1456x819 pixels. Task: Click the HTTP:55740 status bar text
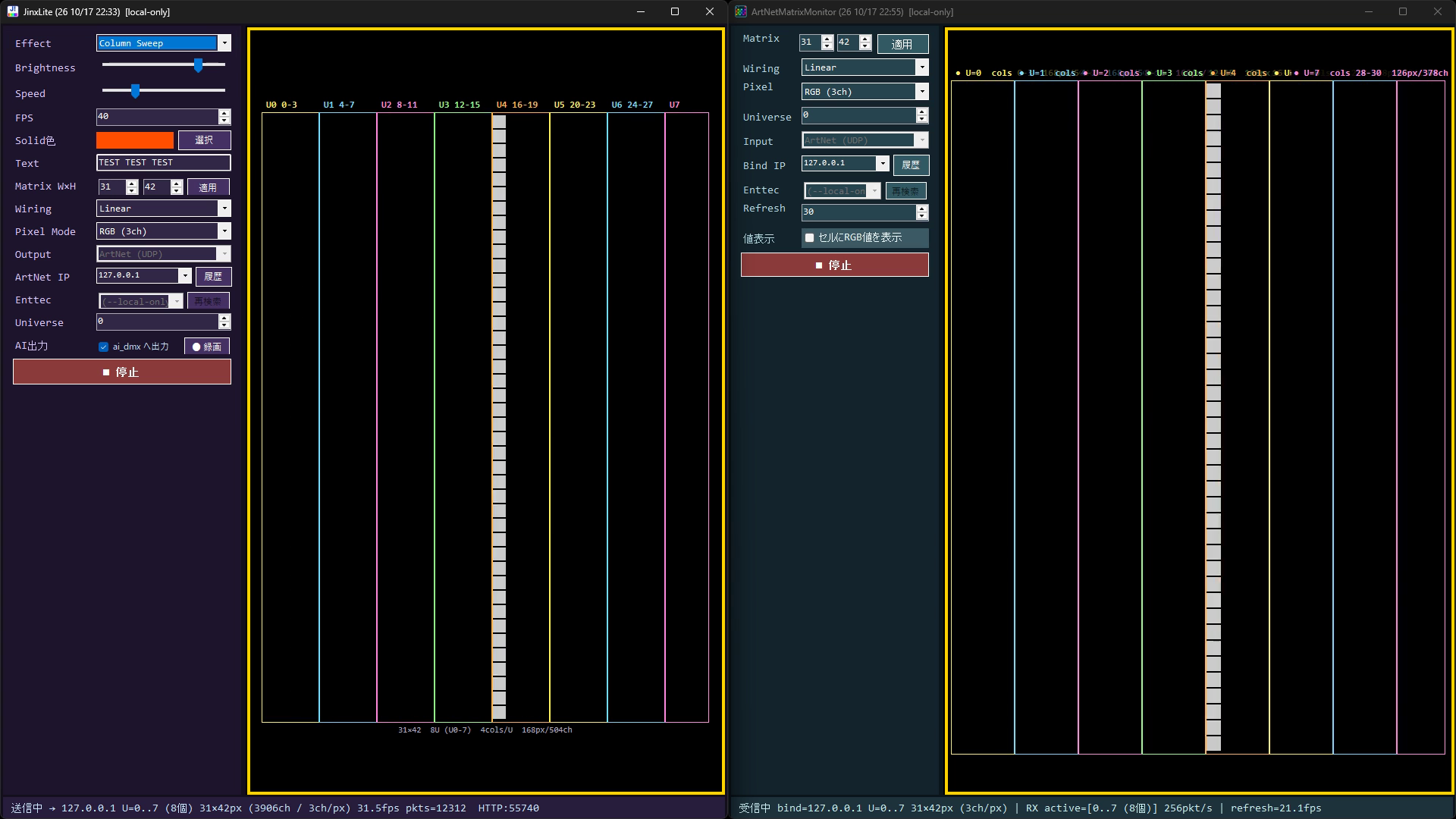click(x=508, y=808)
